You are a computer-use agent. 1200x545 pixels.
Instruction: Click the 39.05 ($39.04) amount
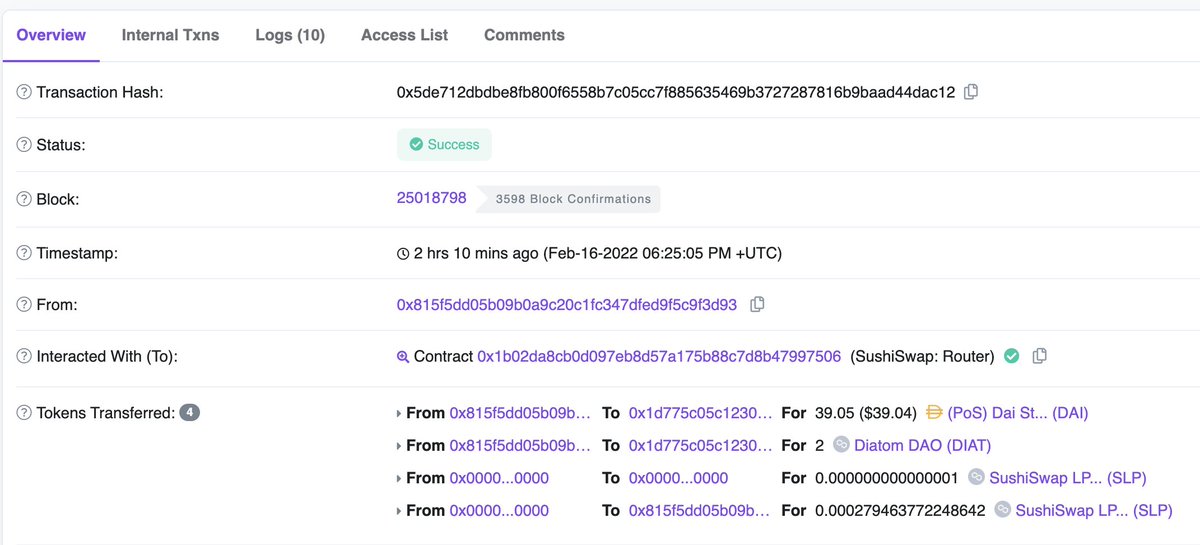[866, 412]
